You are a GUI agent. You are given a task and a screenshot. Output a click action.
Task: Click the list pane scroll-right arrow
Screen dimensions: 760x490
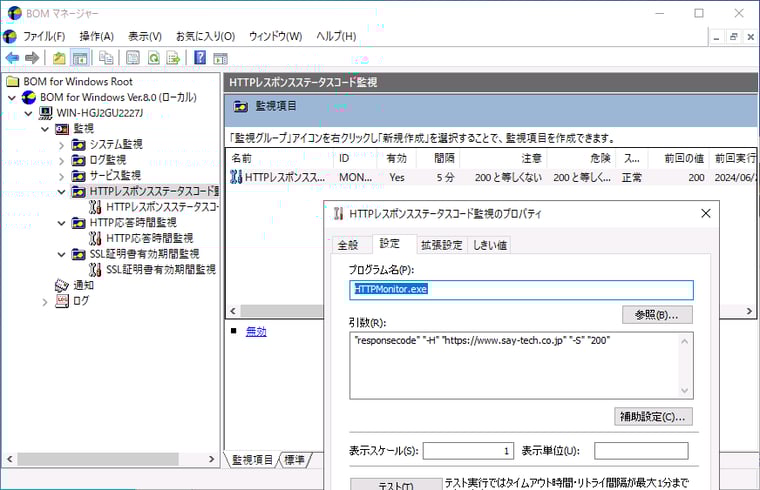(749, 311)
